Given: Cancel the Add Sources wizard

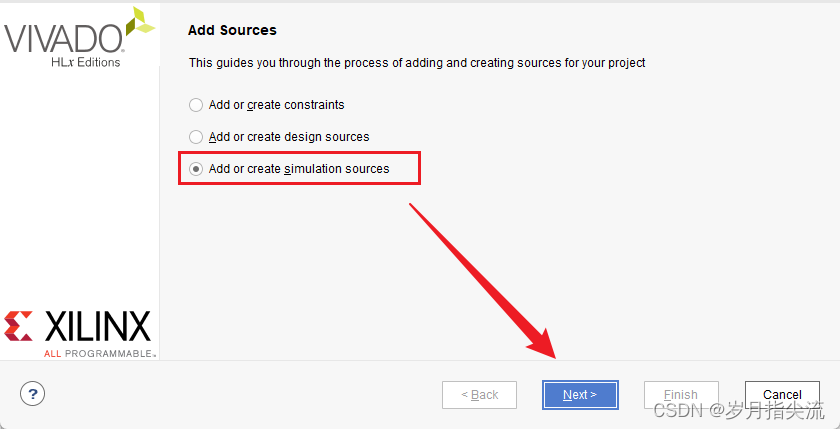Looking at the screenshot, I should pos(782,395).
